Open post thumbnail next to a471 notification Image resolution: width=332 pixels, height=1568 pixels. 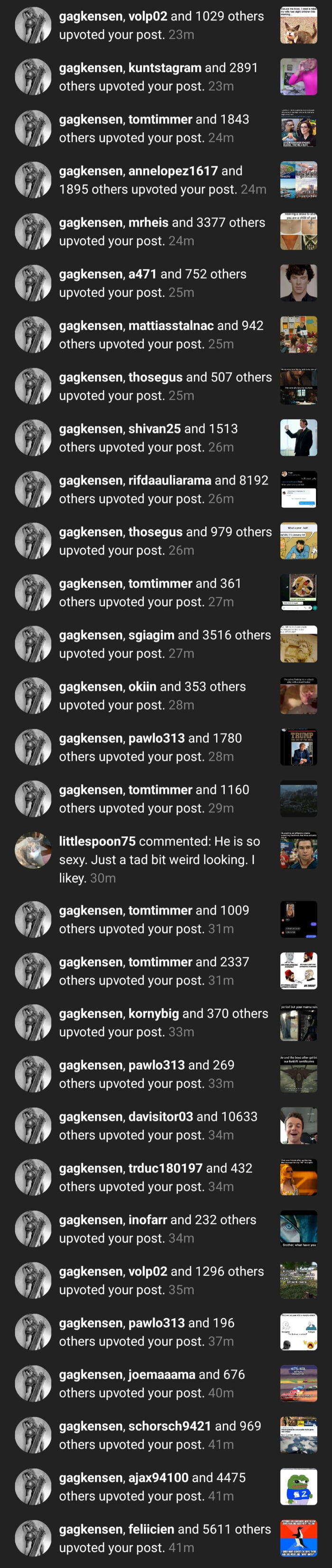(298, 283)
